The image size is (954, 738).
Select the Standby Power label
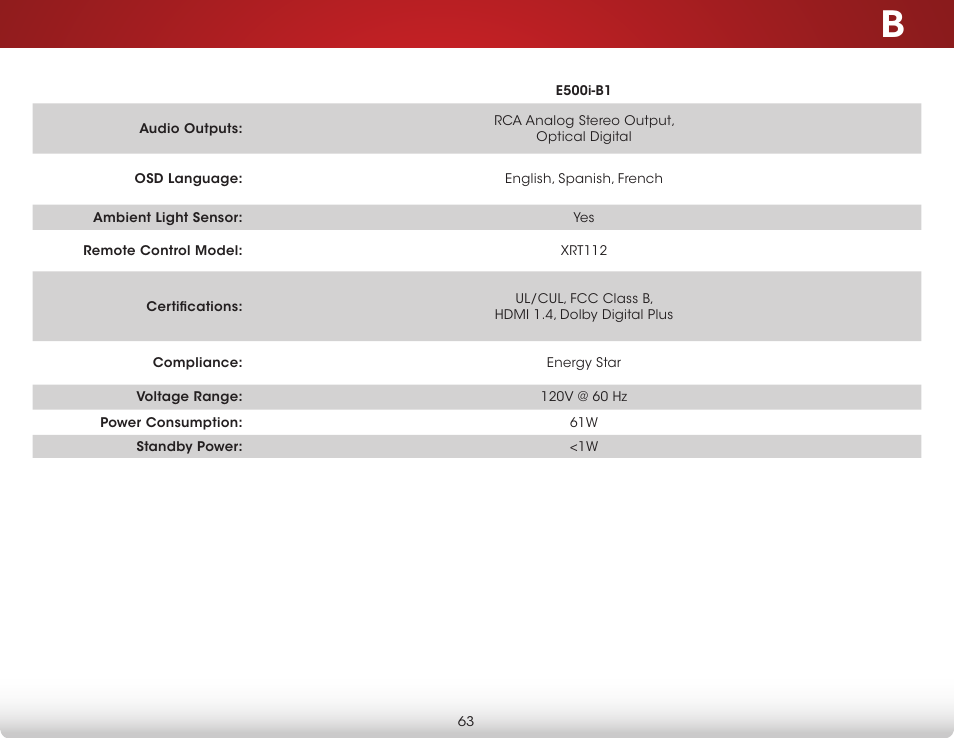pyautogui.click(x=189, y=446)
